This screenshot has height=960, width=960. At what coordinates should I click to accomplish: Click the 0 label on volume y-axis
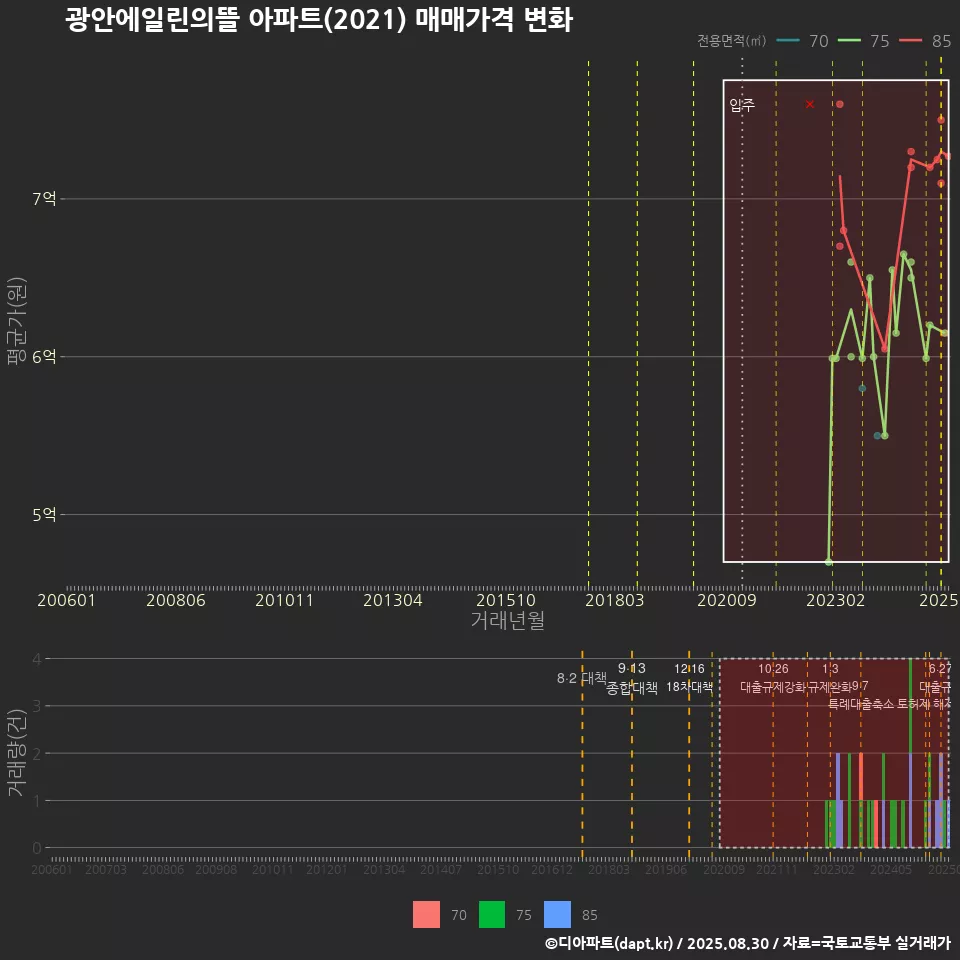[x=37, y=848]
